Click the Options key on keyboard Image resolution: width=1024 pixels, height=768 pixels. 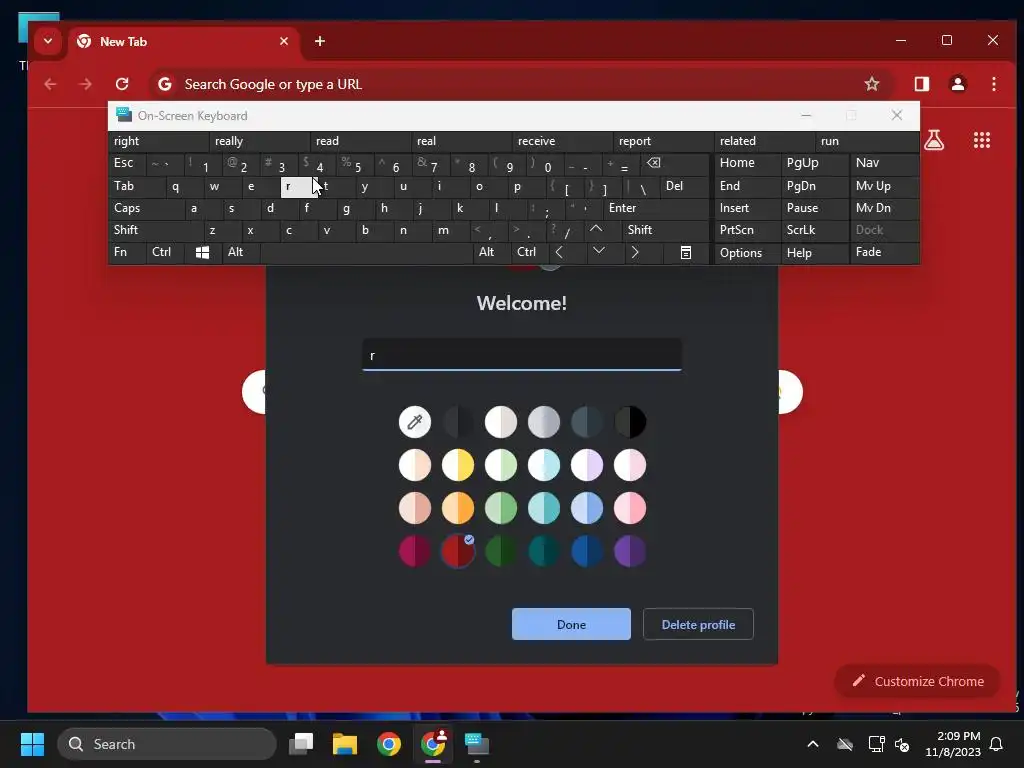[x=747, y=253]
